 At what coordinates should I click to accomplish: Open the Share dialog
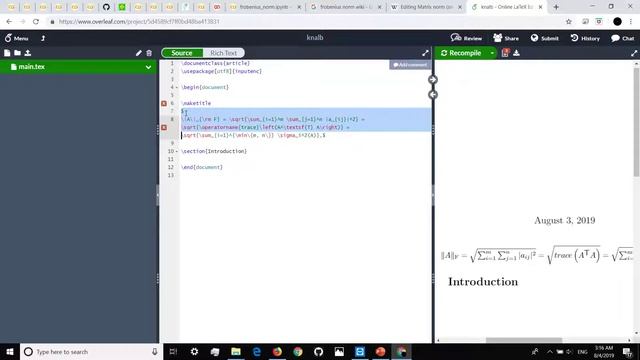click(x=506, y=38)
